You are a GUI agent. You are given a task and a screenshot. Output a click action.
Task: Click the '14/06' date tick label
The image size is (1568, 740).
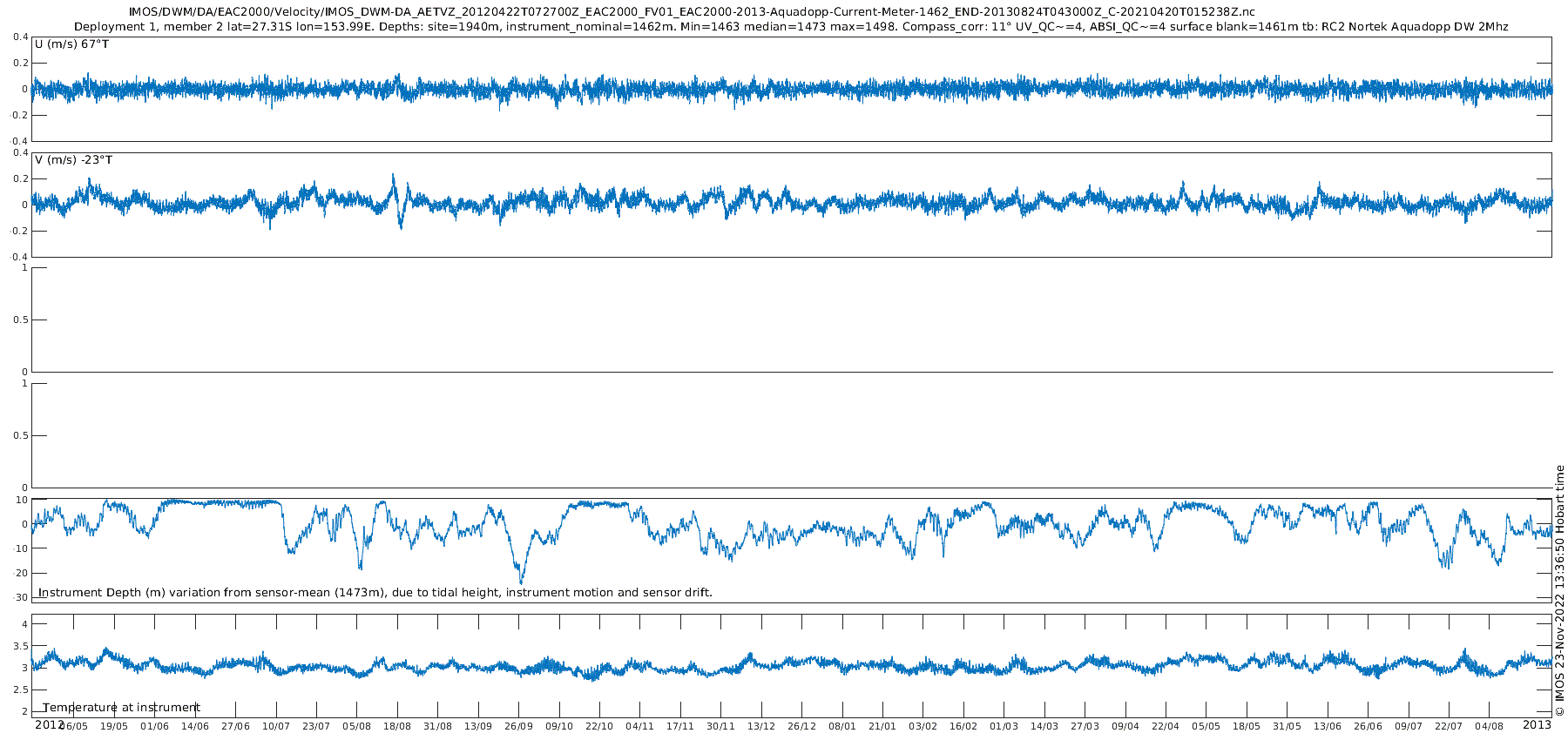(195, 726)
